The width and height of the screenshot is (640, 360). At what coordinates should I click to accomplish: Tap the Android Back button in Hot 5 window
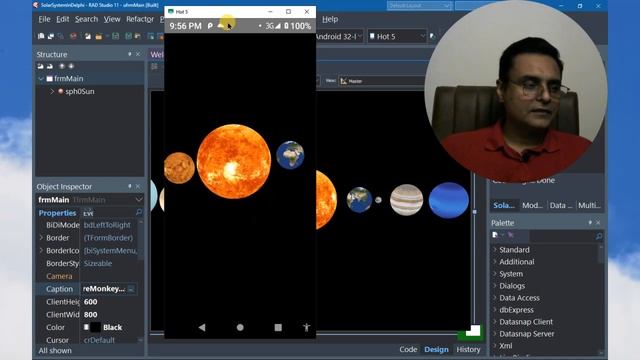[x=202, y=327]
